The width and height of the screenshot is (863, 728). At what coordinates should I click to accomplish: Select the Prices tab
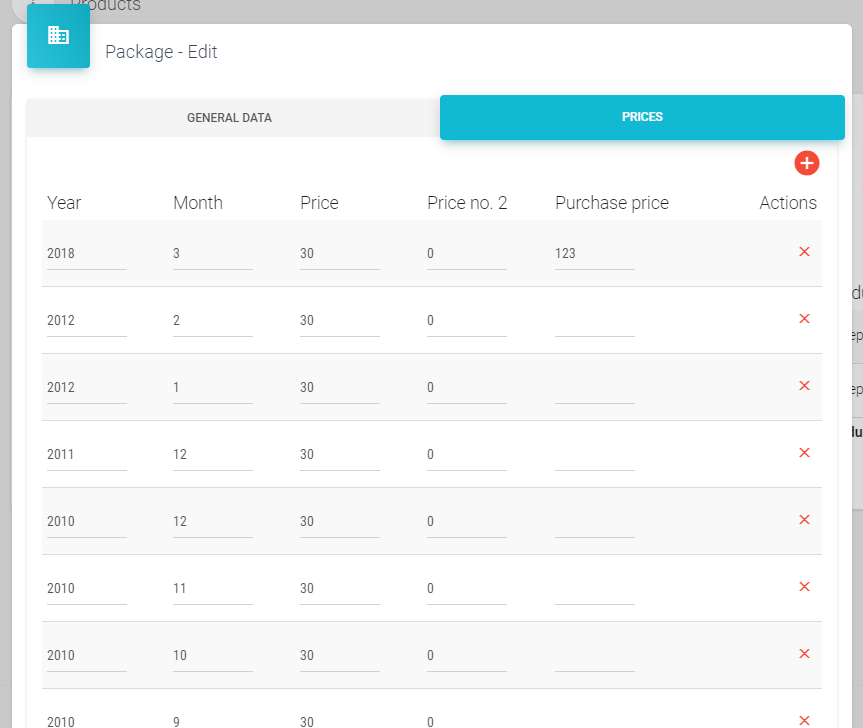(x=642, y=117)
